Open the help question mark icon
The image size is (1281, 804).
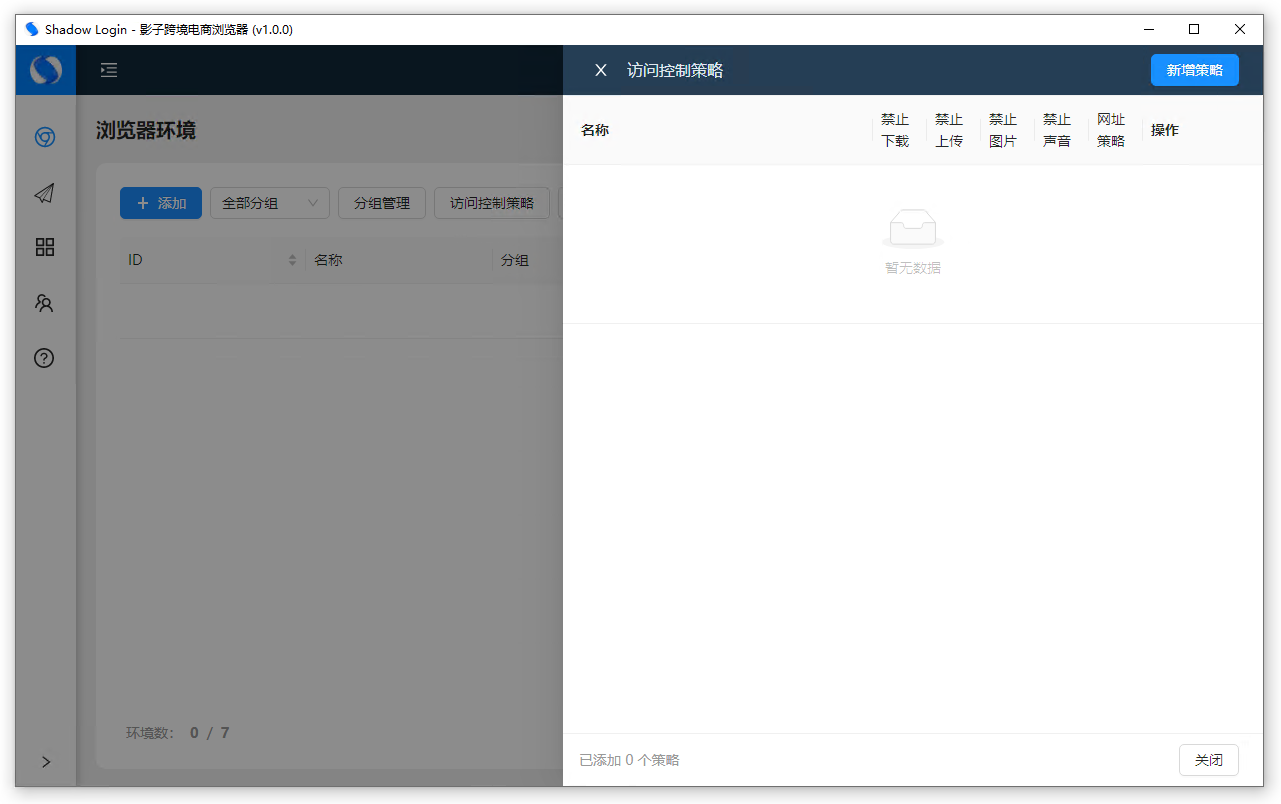click(x=44, y=358)
